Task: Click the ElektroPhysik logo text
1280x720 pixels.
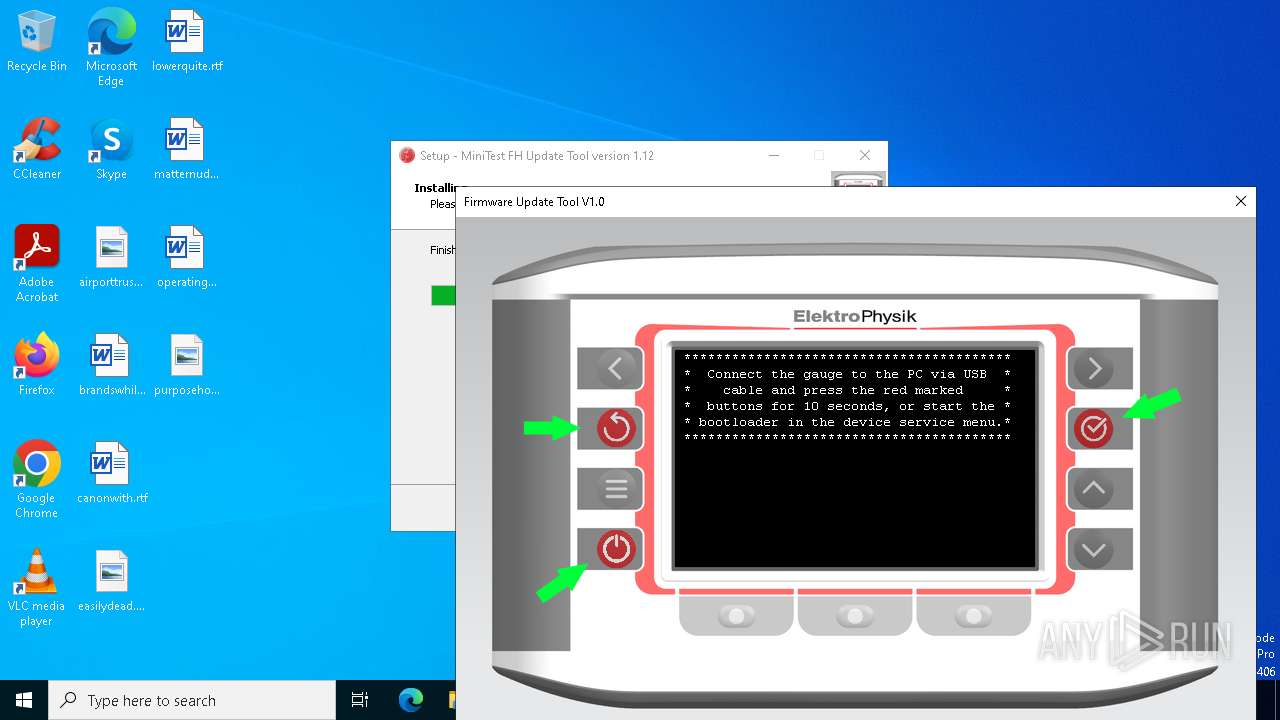Action: tap(855, 317)
